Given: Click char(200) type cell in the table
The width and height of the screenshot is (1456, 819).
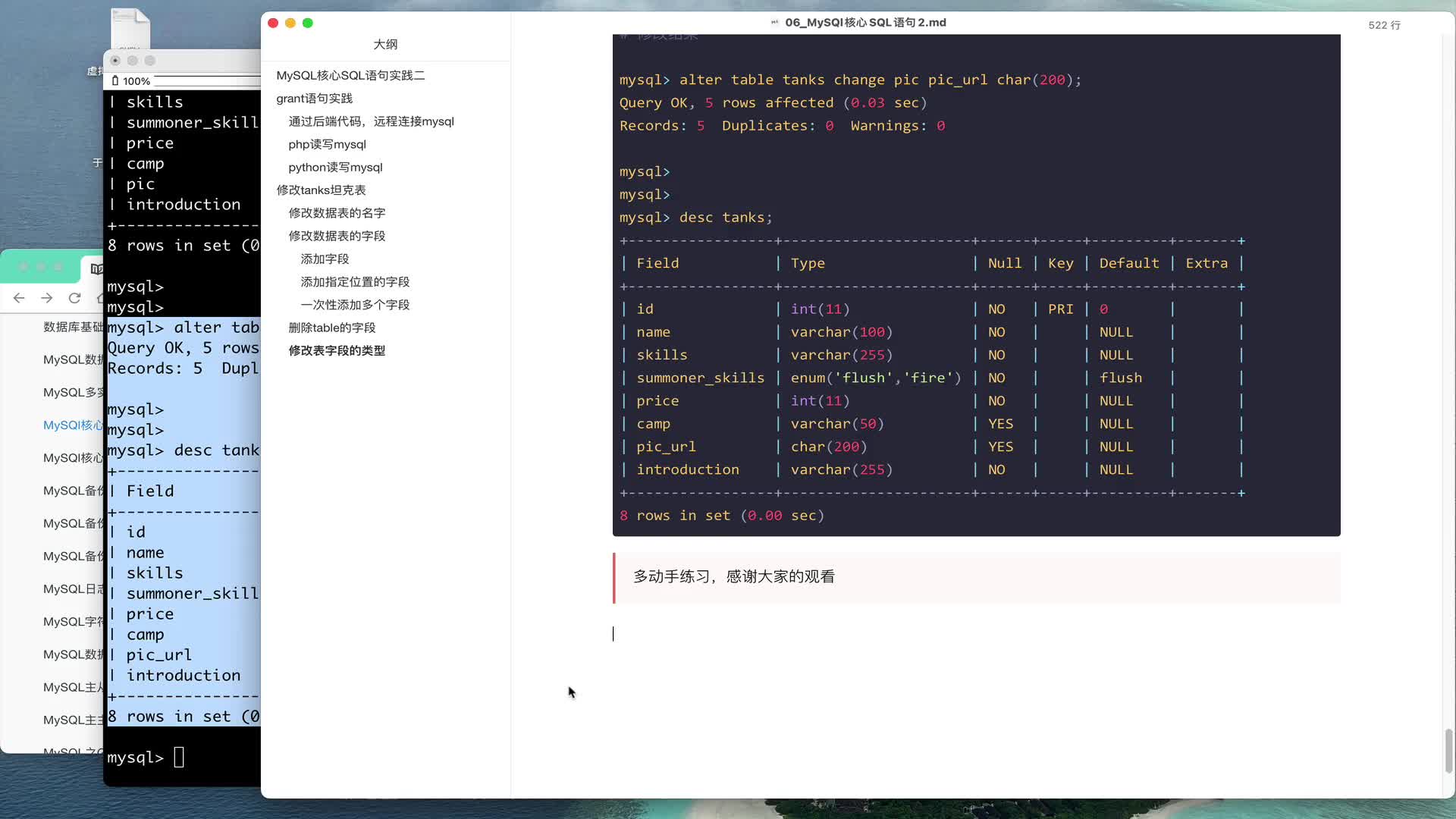Looking at the screenshot, I should [828, 447].
